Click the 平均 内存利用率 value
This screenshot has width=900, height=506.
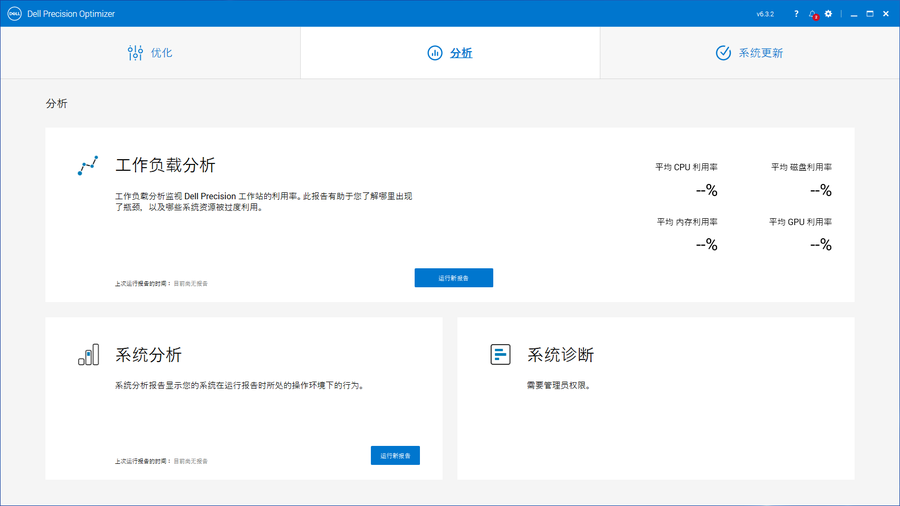[706, 244]
